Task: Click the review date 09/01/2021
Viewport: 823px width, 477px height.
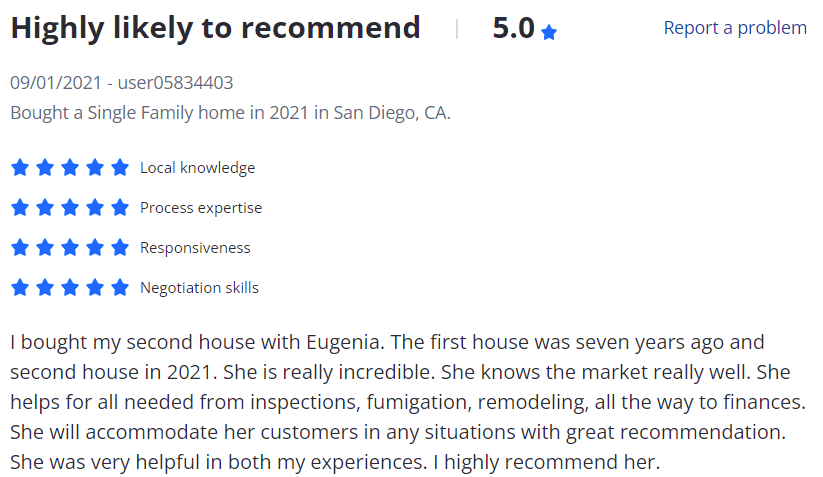Action: click(56, 82)
